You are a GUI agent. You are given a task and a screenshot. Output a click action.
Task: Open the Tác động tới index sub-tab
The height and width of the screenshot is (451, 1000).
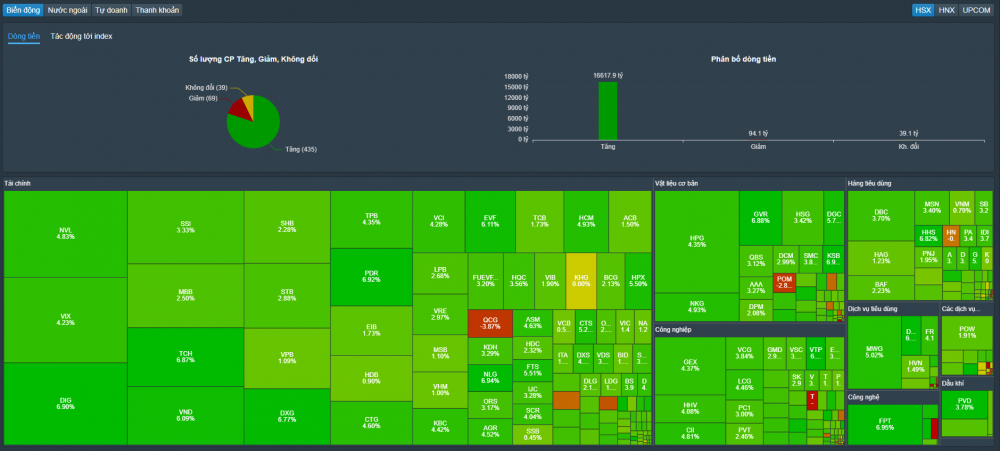pyautogui.click(x=82, y=36)
